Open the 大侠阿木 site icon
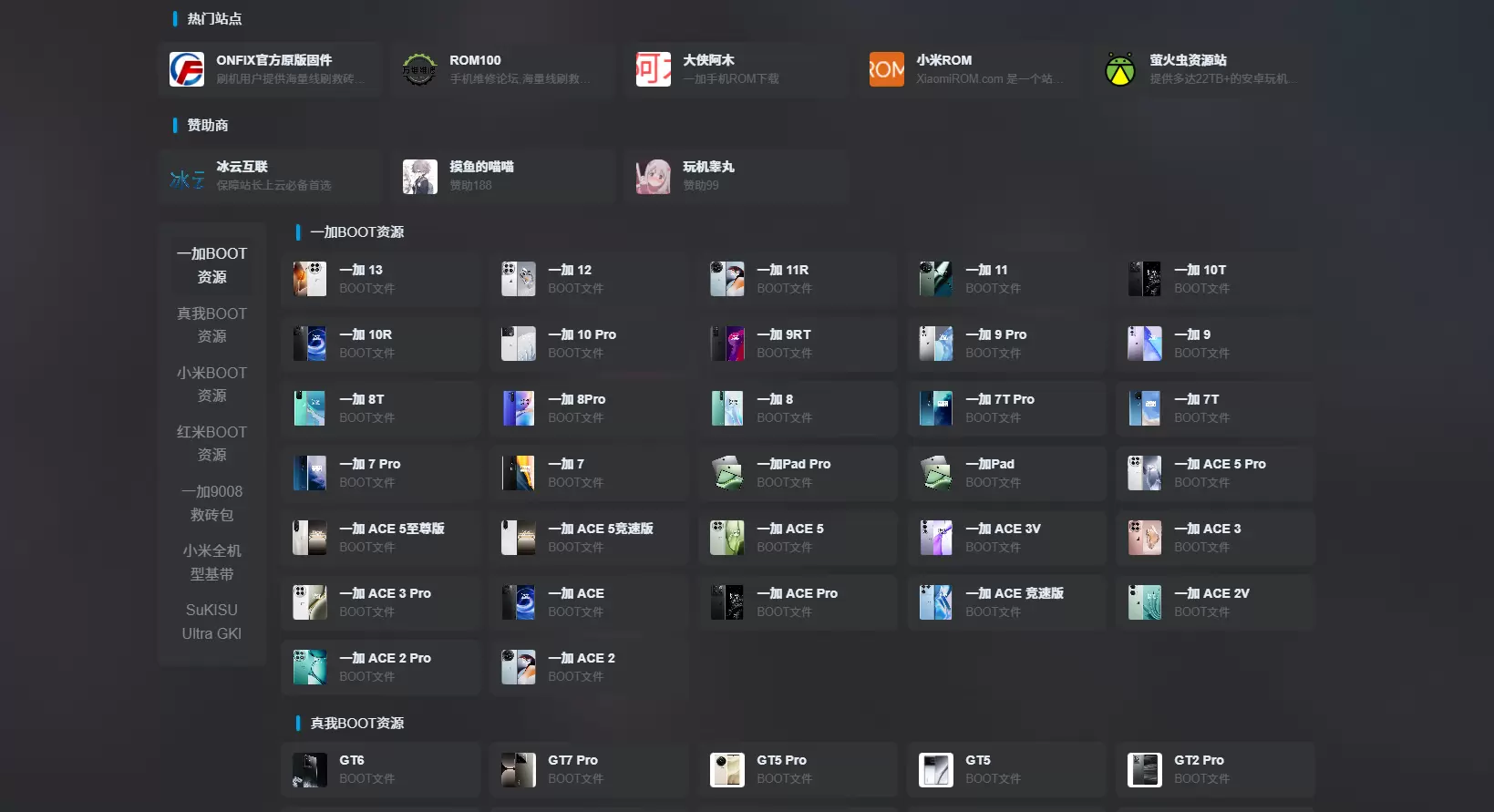The height and width of the screenshot is (812, 1494). click(x=653, y=69)
